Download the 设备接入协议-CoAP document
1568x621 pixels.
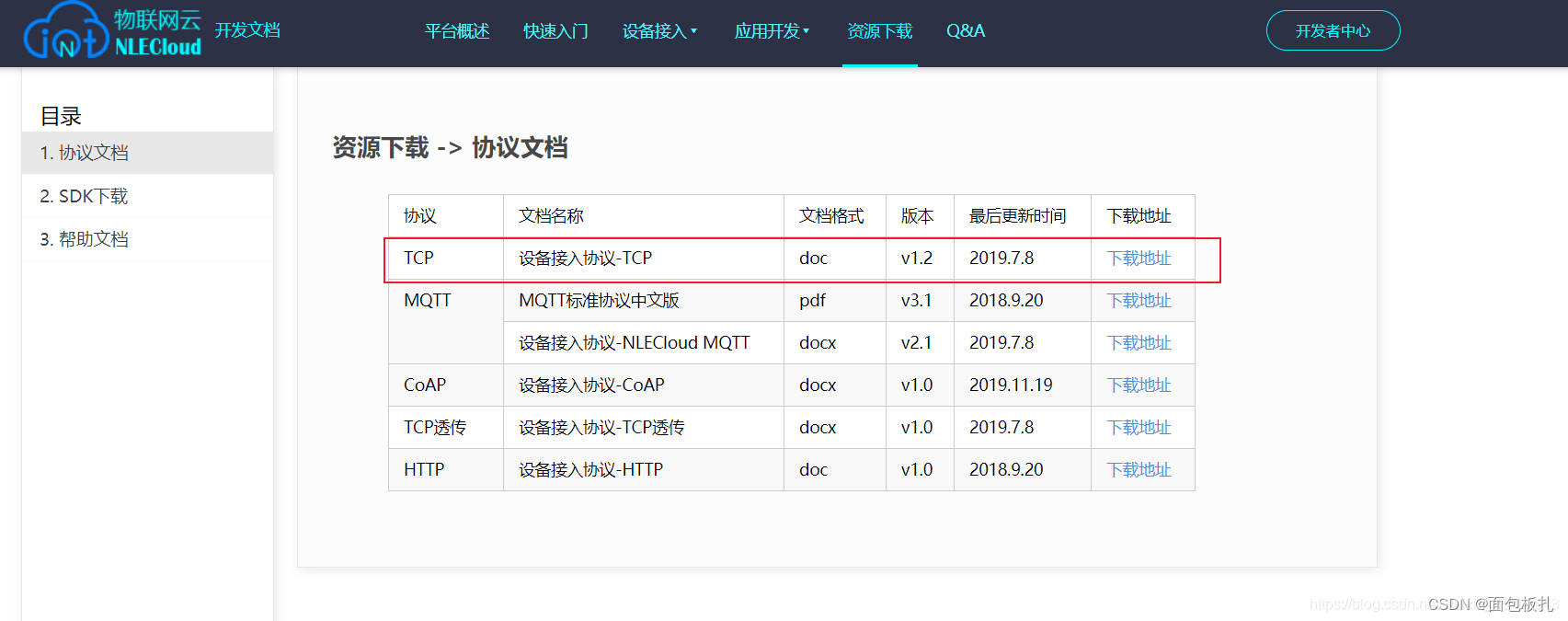click(1139, 385)
